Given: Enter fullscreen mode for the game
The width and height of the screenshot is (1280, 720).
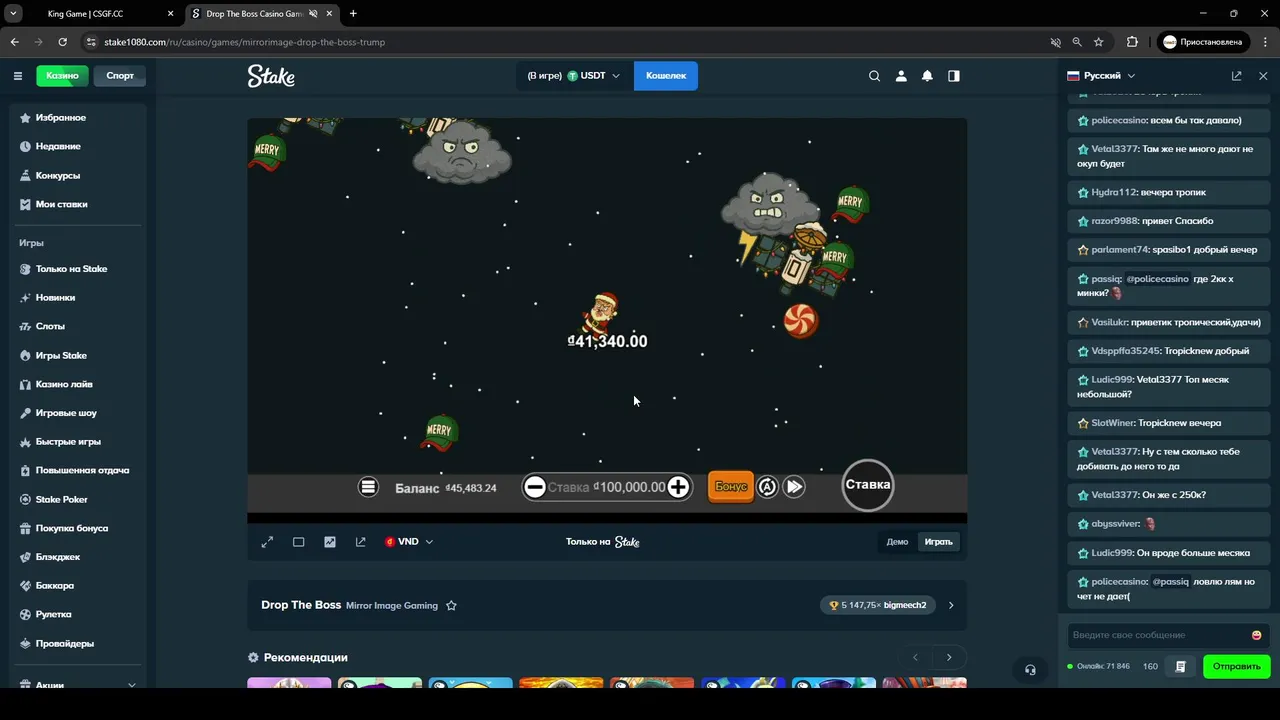Looking at the screenshot, I should [267, 542].
